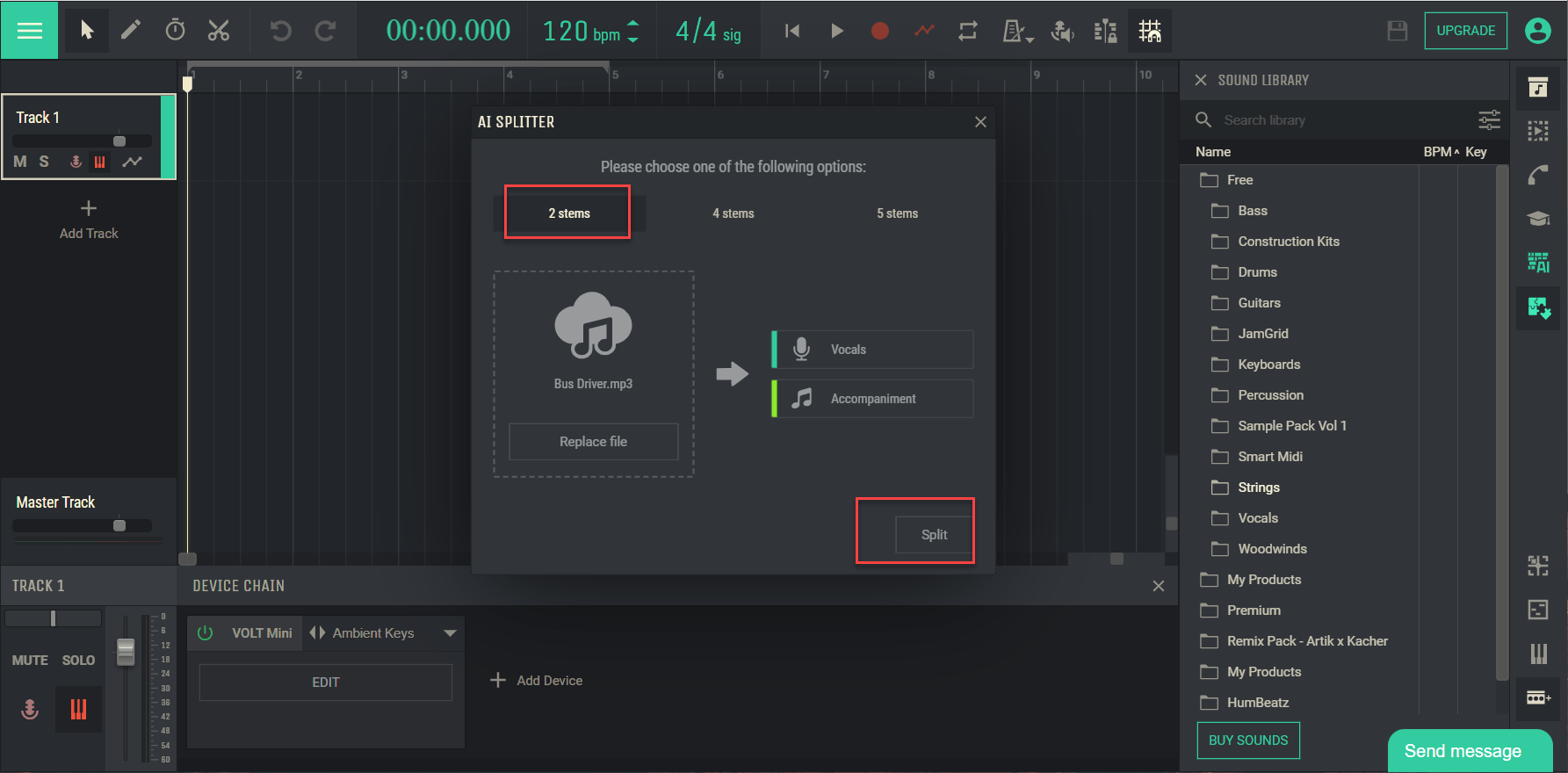Screen dimensions: 1568x773
Task: Expand the Premium folder
Action: pos(1253,610)
